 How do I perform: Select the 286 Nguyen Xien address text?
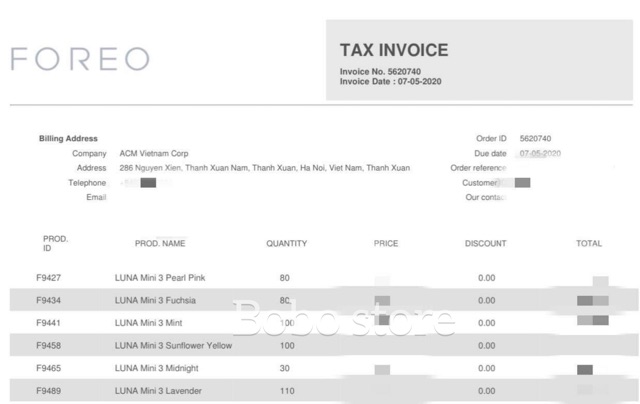coord(264,168)
